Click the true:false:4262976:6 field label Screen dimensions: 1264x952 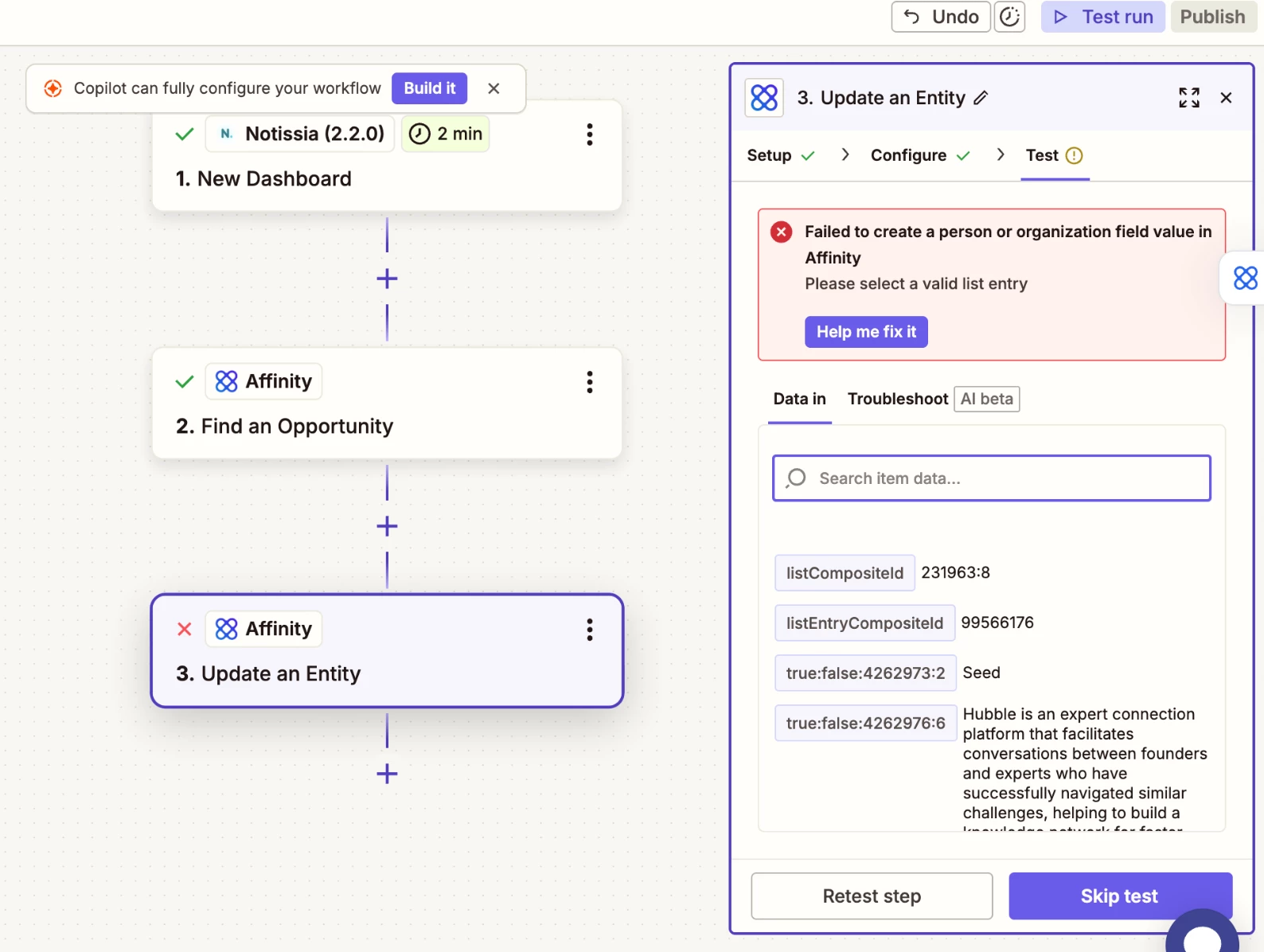point(866,723)
